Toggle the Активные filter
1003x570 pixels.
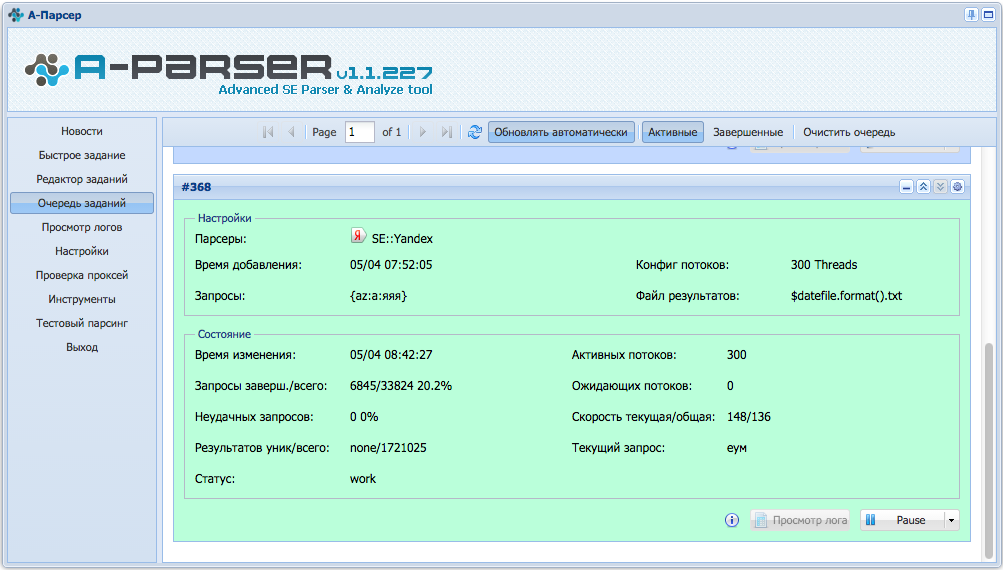click(x=672, y=132)
